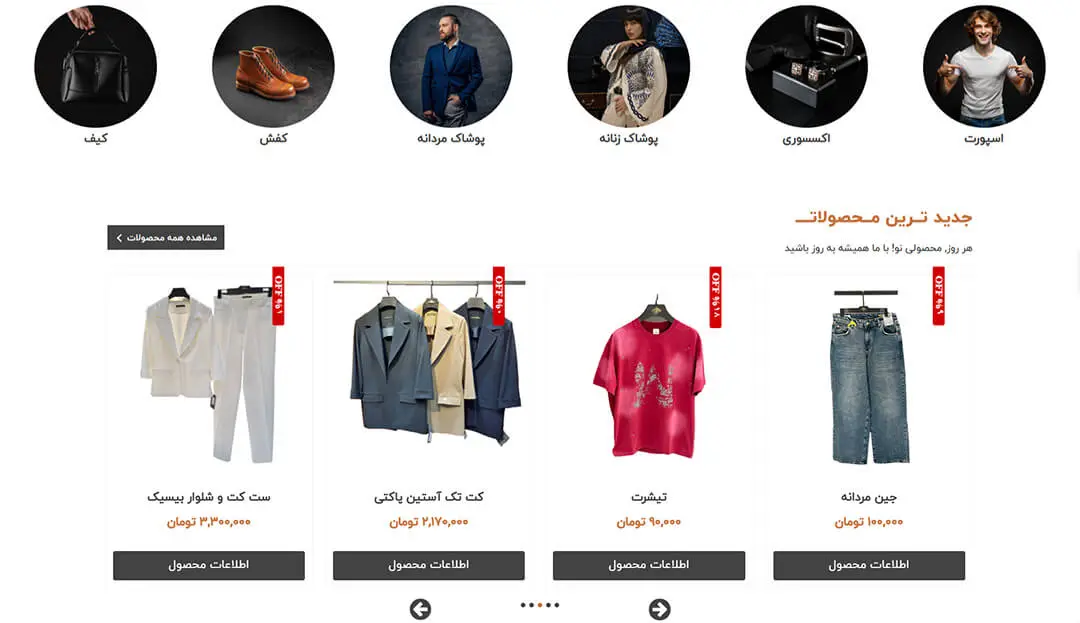Open product info for جین مردانه
The height and width of the screenshot is (623, 1080).
point(869,565)
